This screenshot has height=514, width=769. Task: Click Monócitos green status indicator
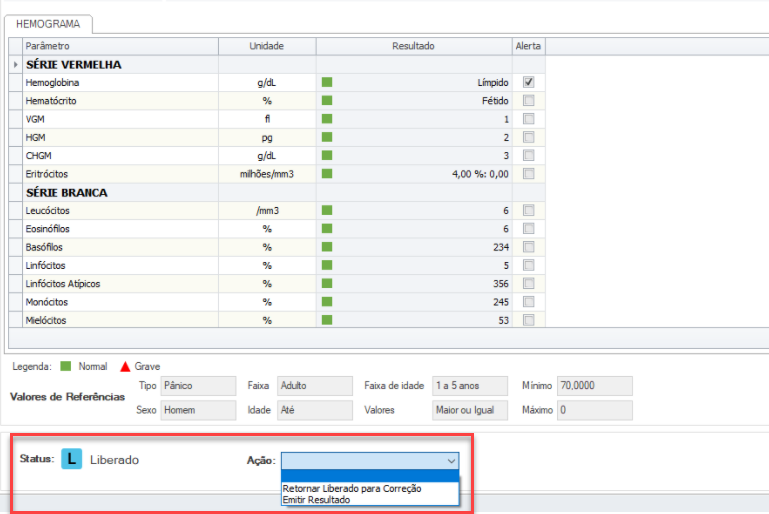327,302
